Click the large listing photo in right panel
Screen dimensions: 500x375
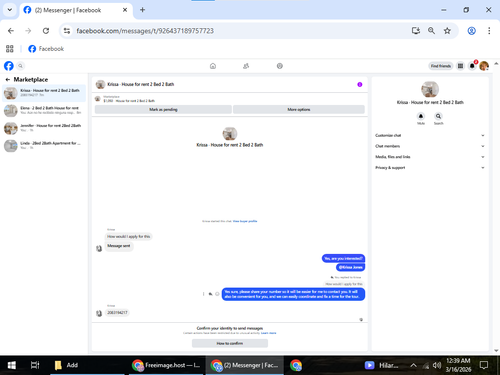click(x=430, y=89)
